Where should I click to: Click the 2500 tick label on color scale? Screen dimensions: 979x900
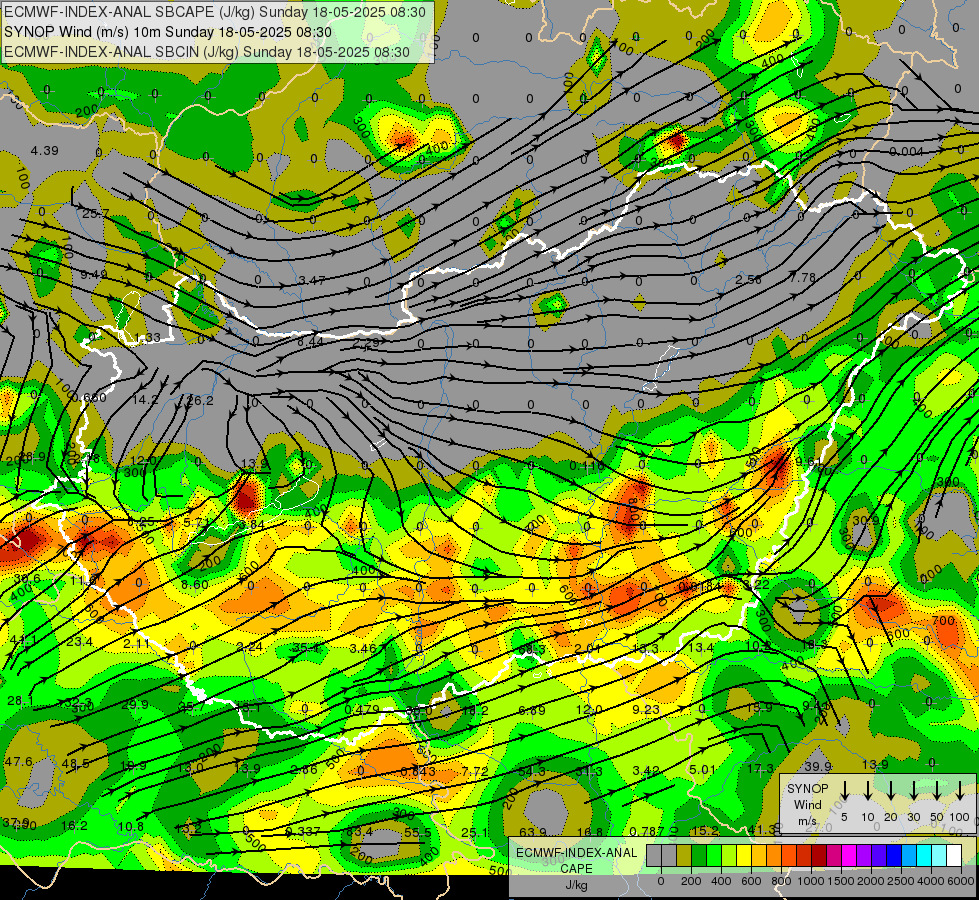pos(900,881)
